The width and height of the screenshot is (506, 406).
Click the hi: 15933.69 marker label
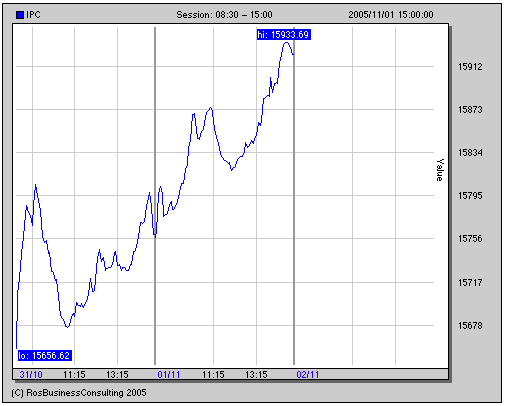coord(284,35)
